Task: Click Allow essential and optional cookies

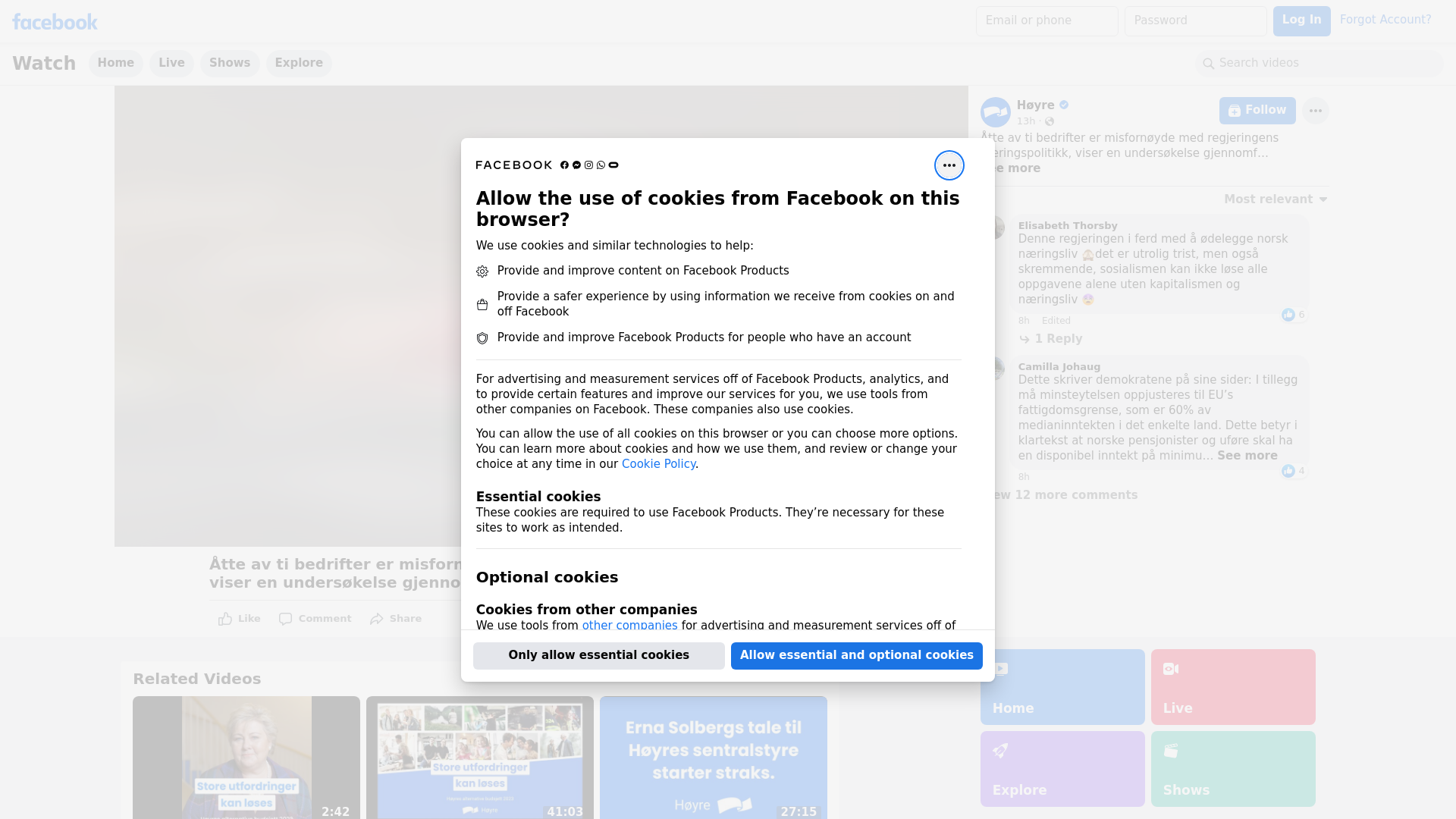Action: pyautogui.click(x=857, y=656)
